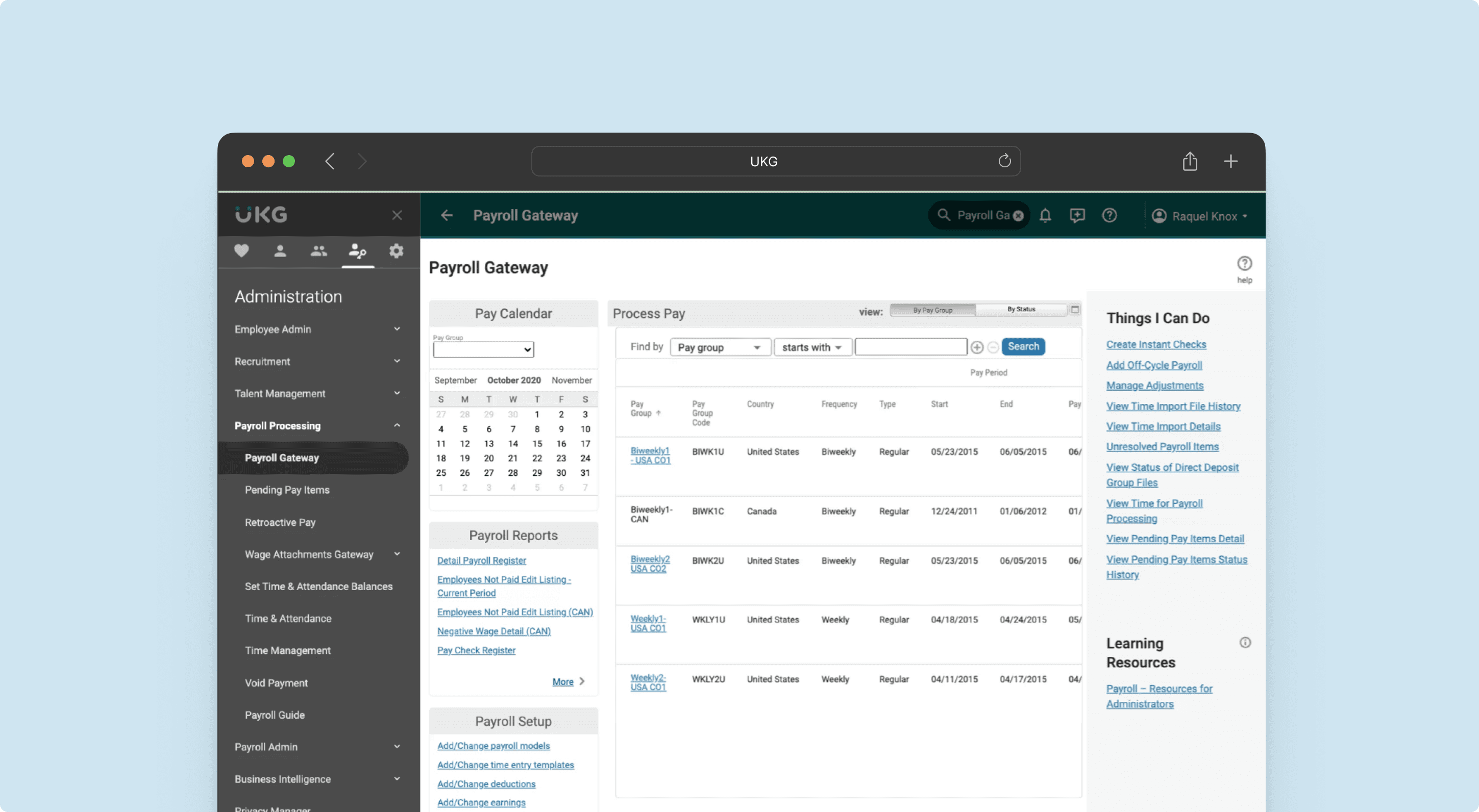This screenshot has width=1479, height=812.
Task: Open the feedback chat icon
Action: (x=1077, y=215)
